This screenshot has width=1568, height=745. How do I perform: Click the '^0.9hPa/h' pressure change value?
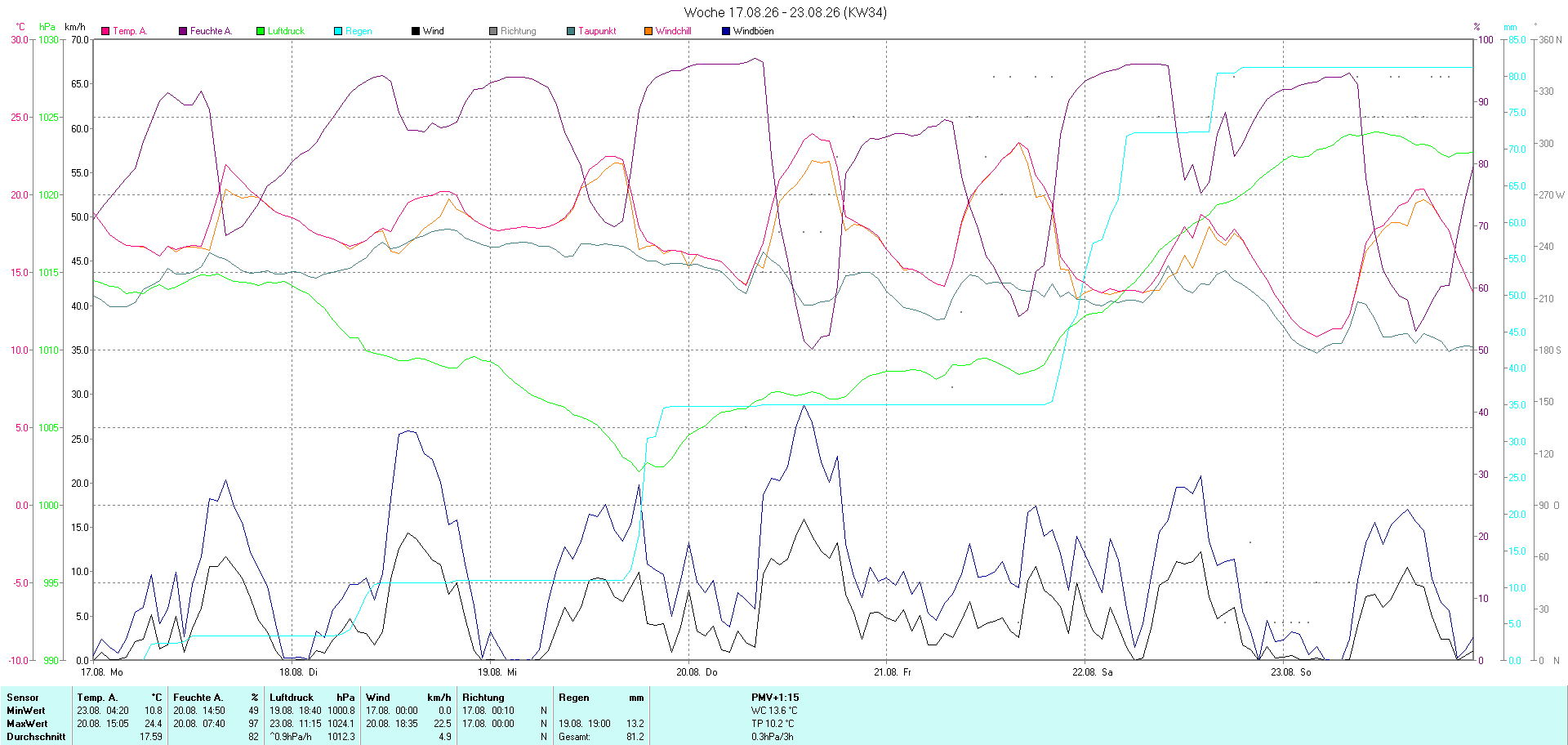point(291,737)
